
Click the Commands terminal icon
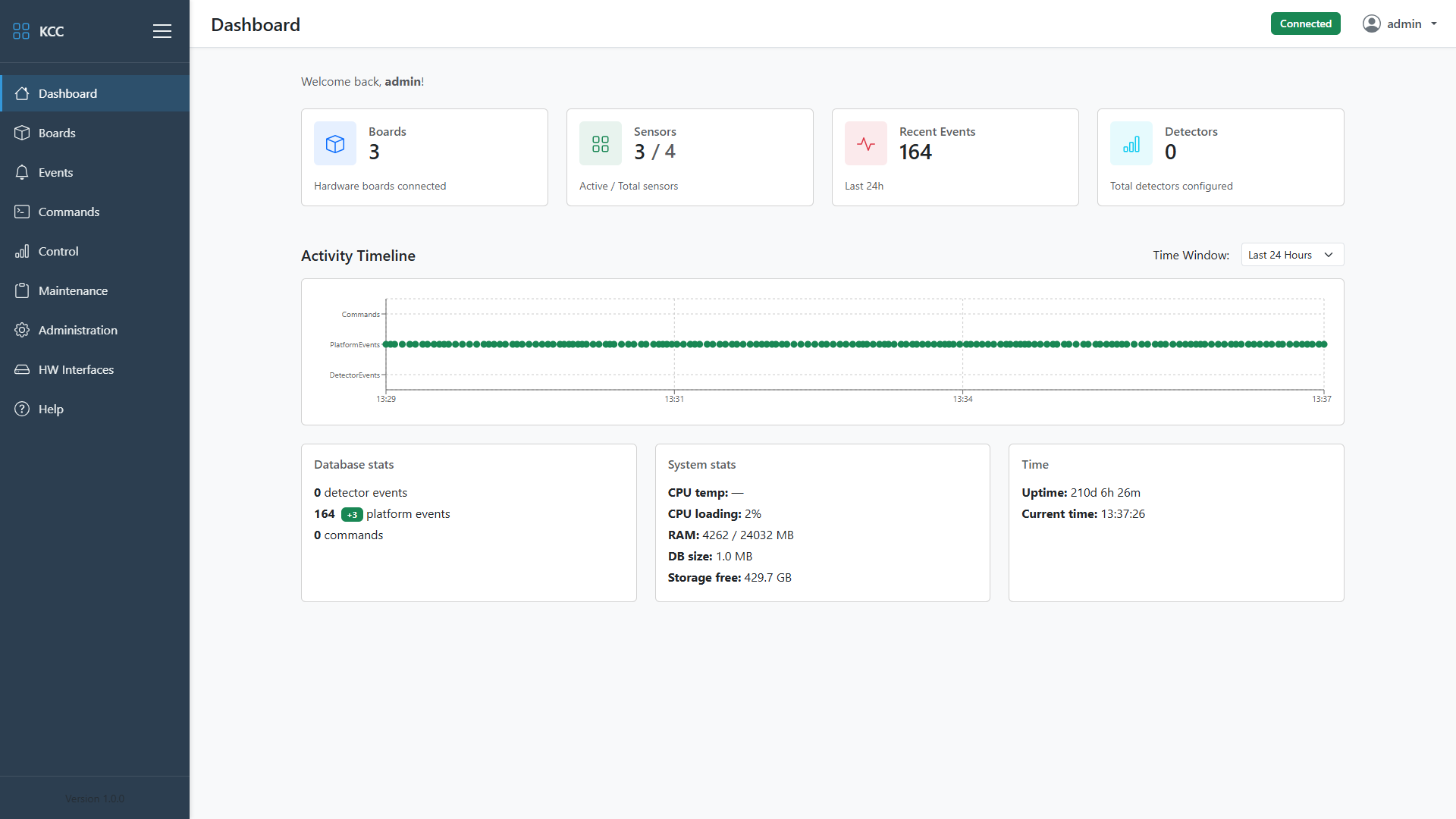click(22, 212)
